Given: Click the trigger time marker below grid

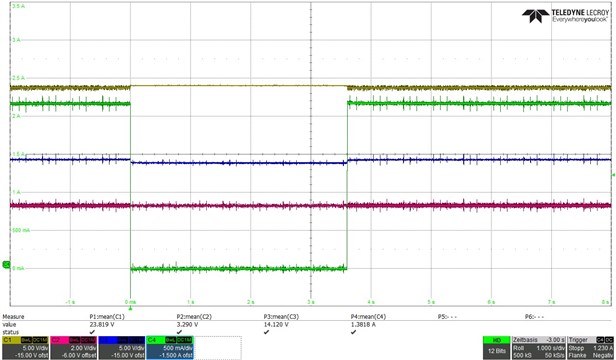Looking at the screenshot, I should (130, 309).
